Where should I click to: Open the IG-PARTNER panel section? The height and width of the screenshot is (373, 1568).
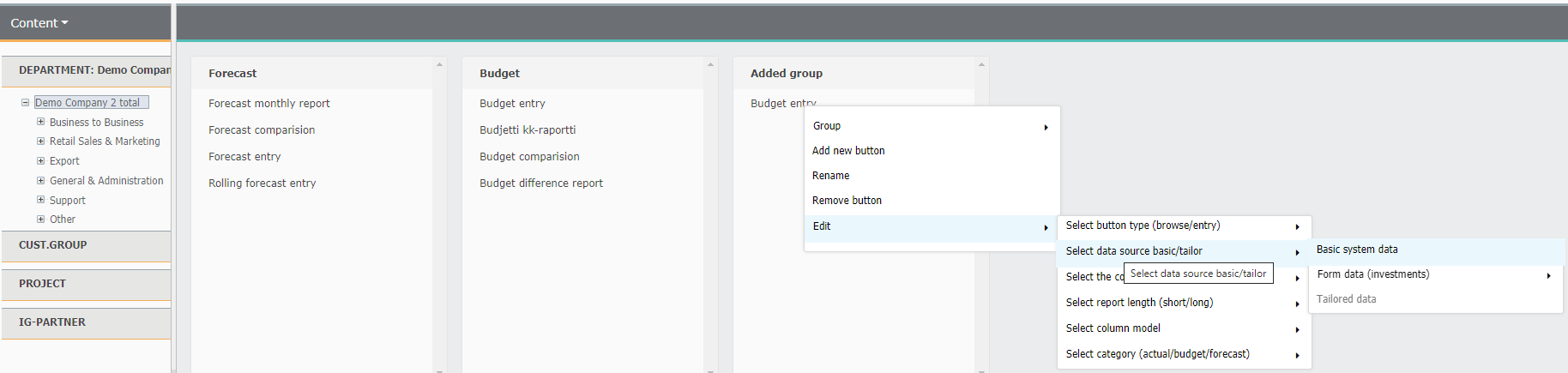(x=86, y=322)
